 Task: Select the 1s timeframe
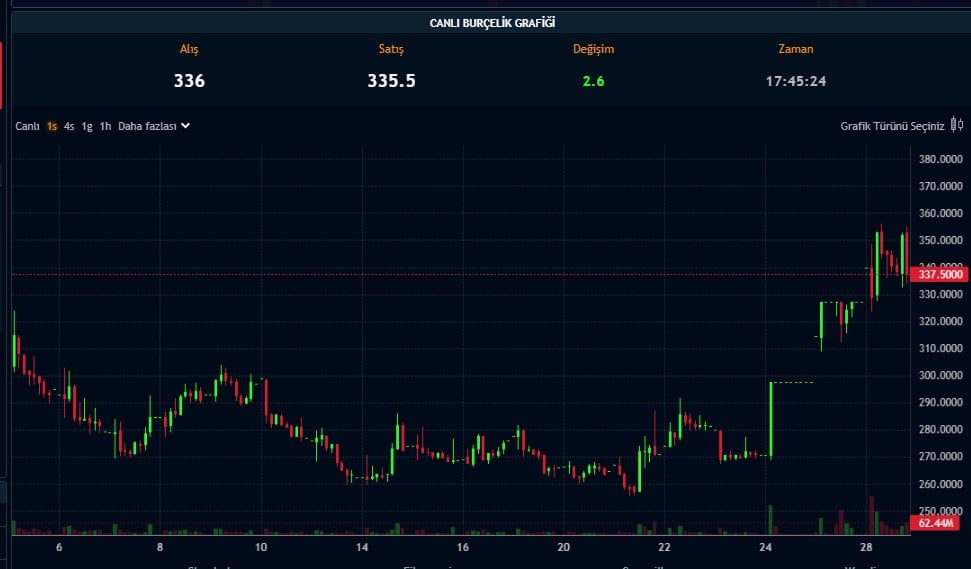[x=52, y=126]
